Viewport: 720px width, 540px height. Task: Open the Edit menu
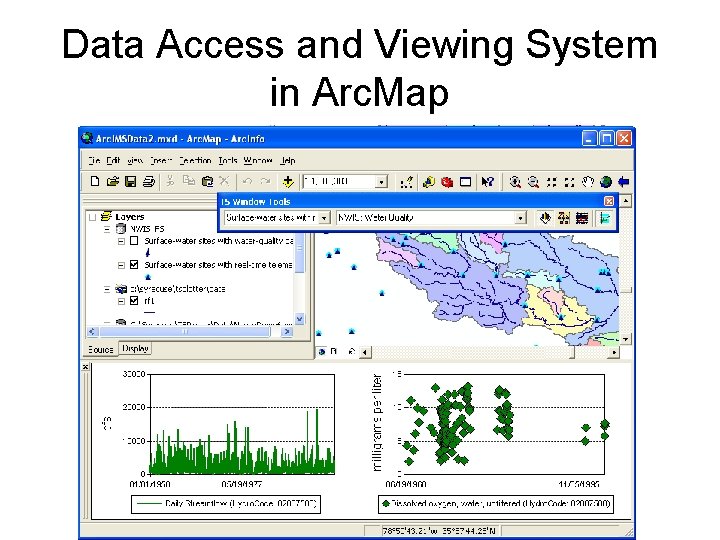(113, 160)
